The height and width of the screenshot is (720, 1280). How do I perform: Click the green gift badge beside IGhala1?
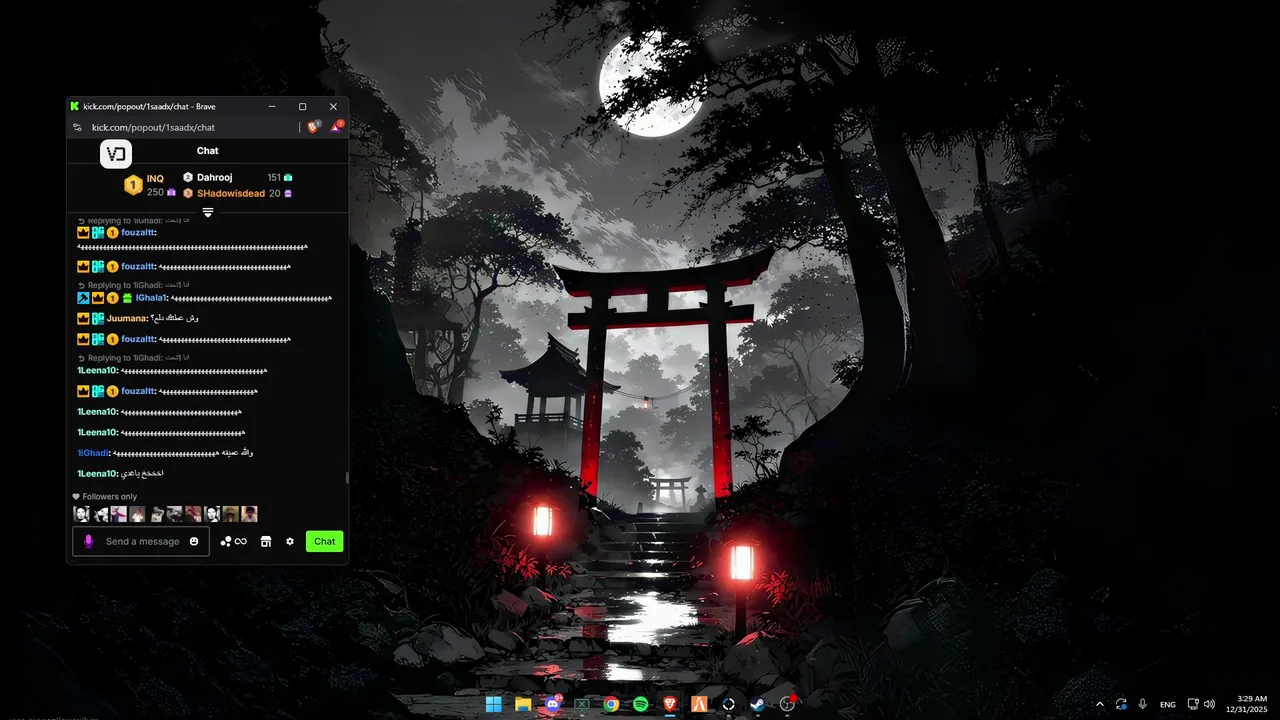(127, 298)
